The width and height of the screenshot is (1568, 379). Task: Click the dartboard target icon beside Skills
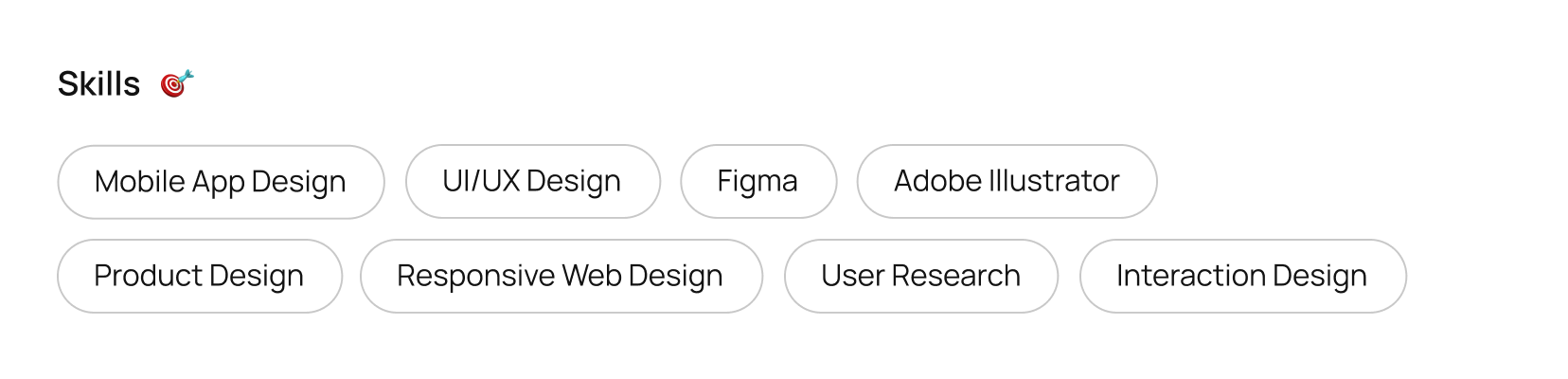coord(176,84)
